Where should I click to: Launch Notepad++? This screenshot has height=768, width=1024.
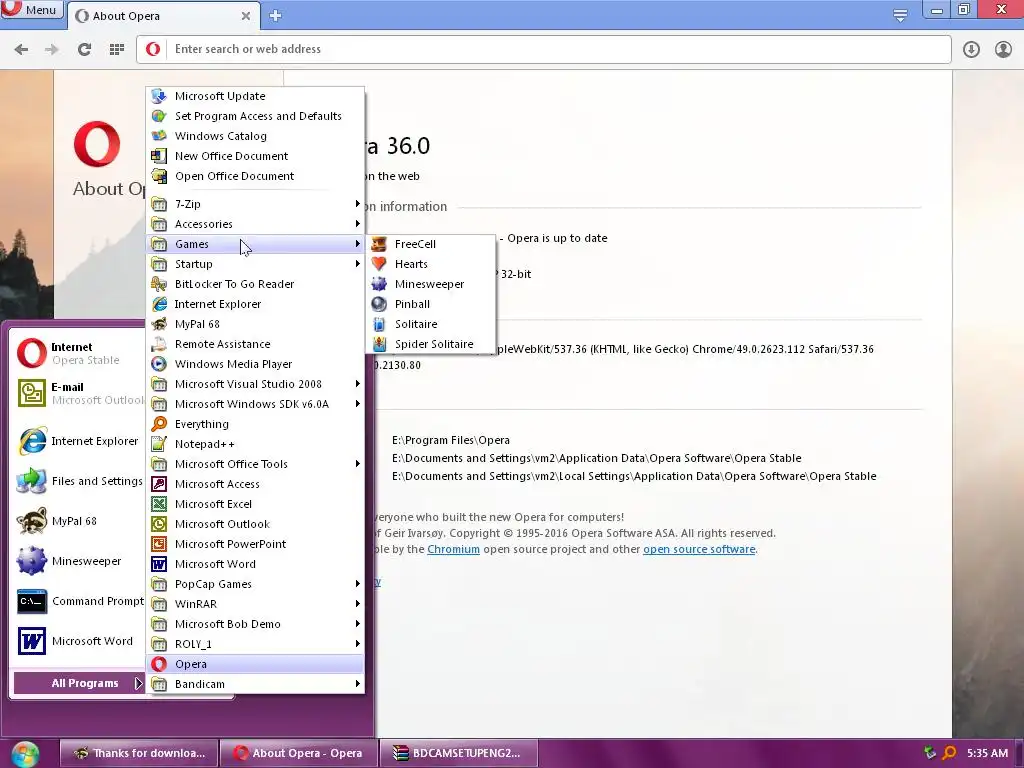[x=255, y=444]
